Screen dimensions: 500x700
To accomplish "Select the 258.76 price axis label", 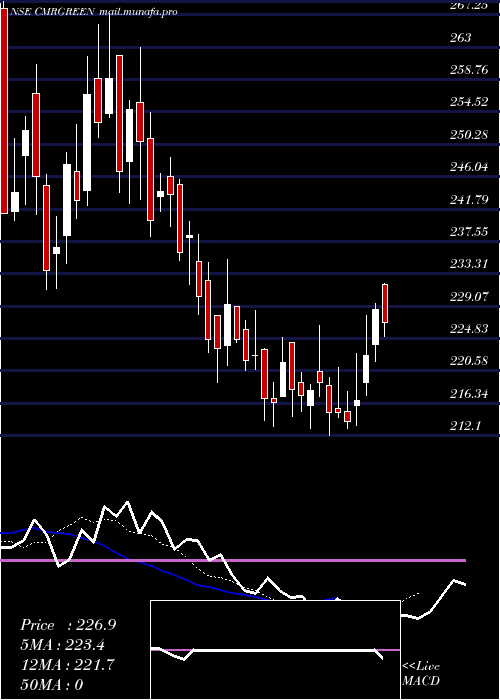I will 469,70.
